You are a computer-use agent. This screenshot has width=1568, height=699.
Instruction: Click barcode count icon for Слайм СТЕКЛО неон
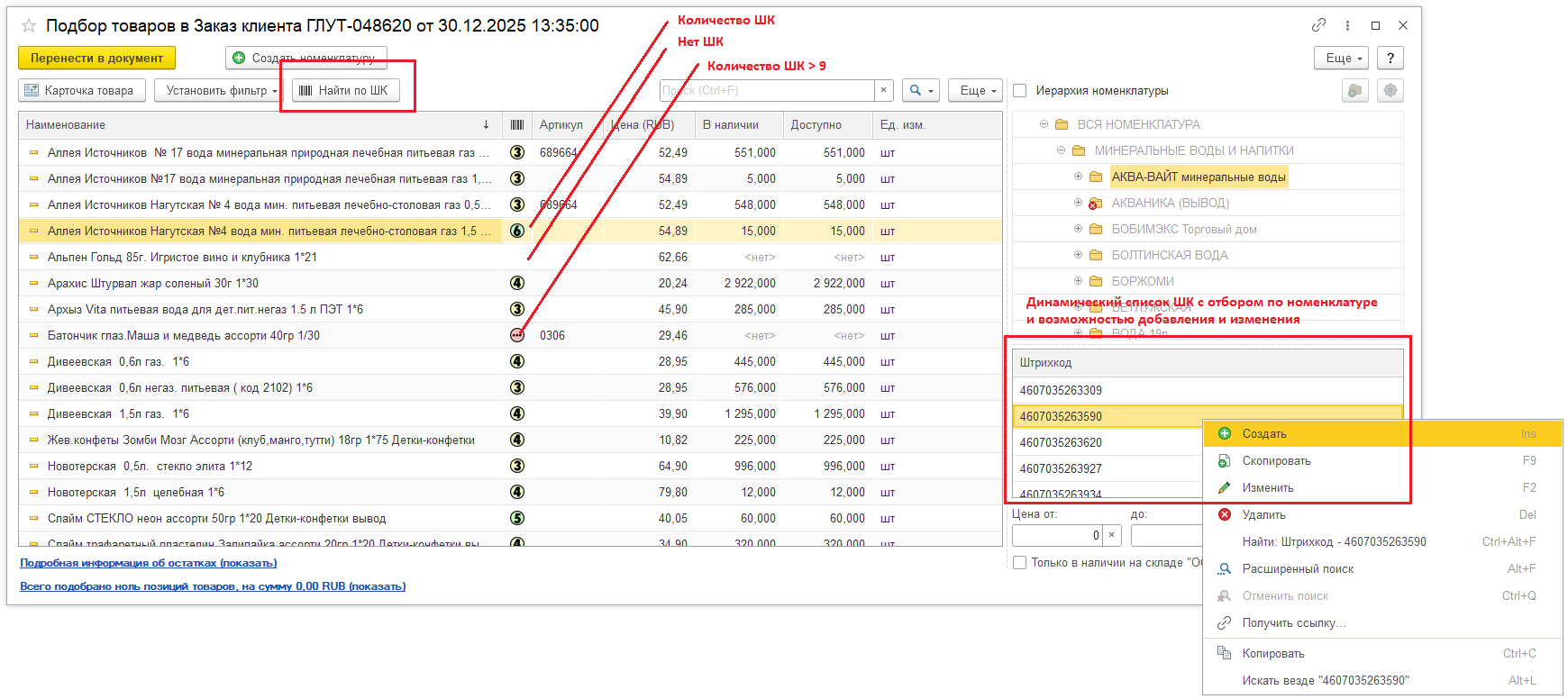click(517, 518)
